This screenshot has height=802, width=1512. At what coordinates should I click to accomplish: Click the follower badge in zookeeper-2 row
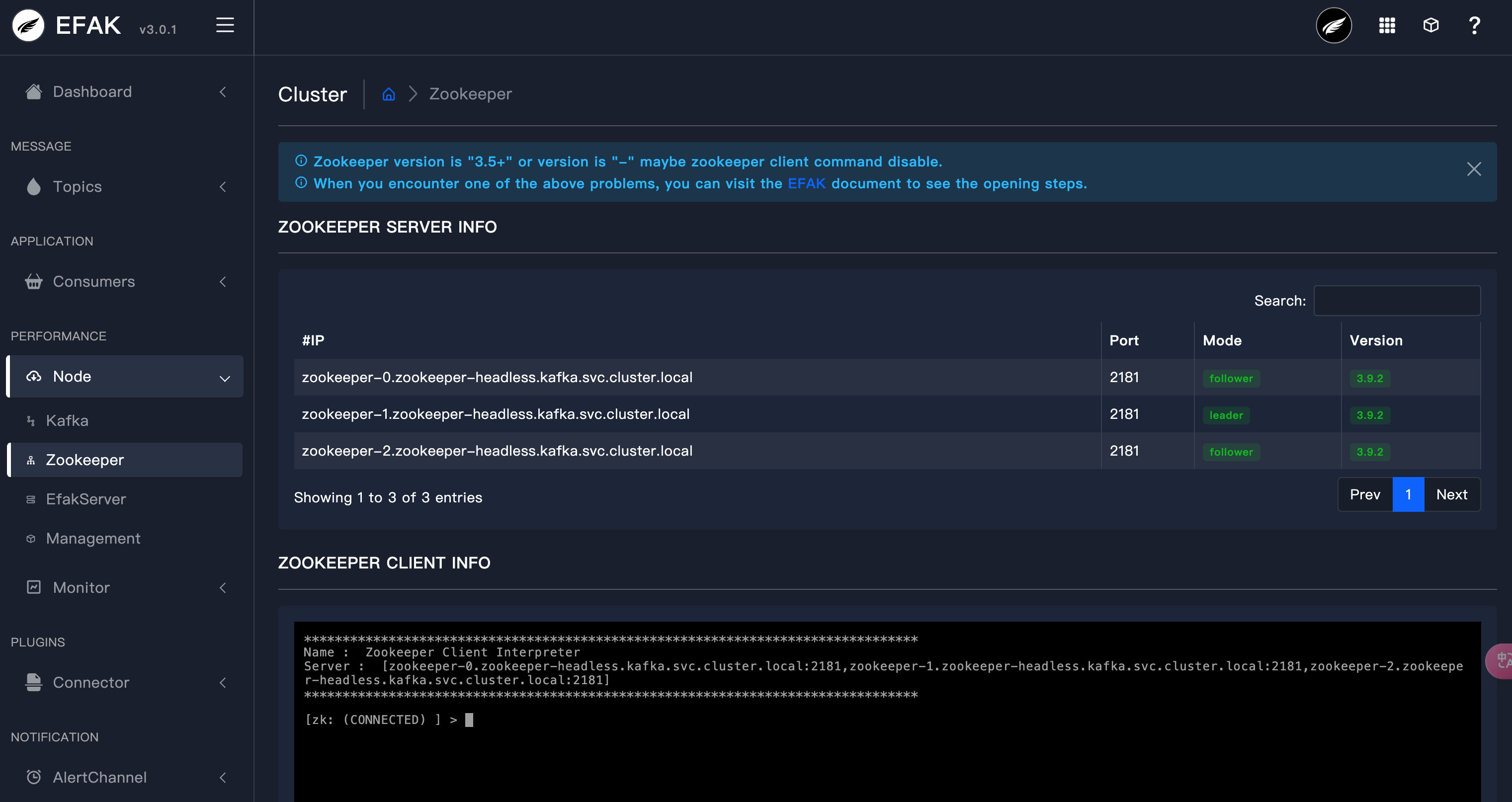[x=1231, y=452]
